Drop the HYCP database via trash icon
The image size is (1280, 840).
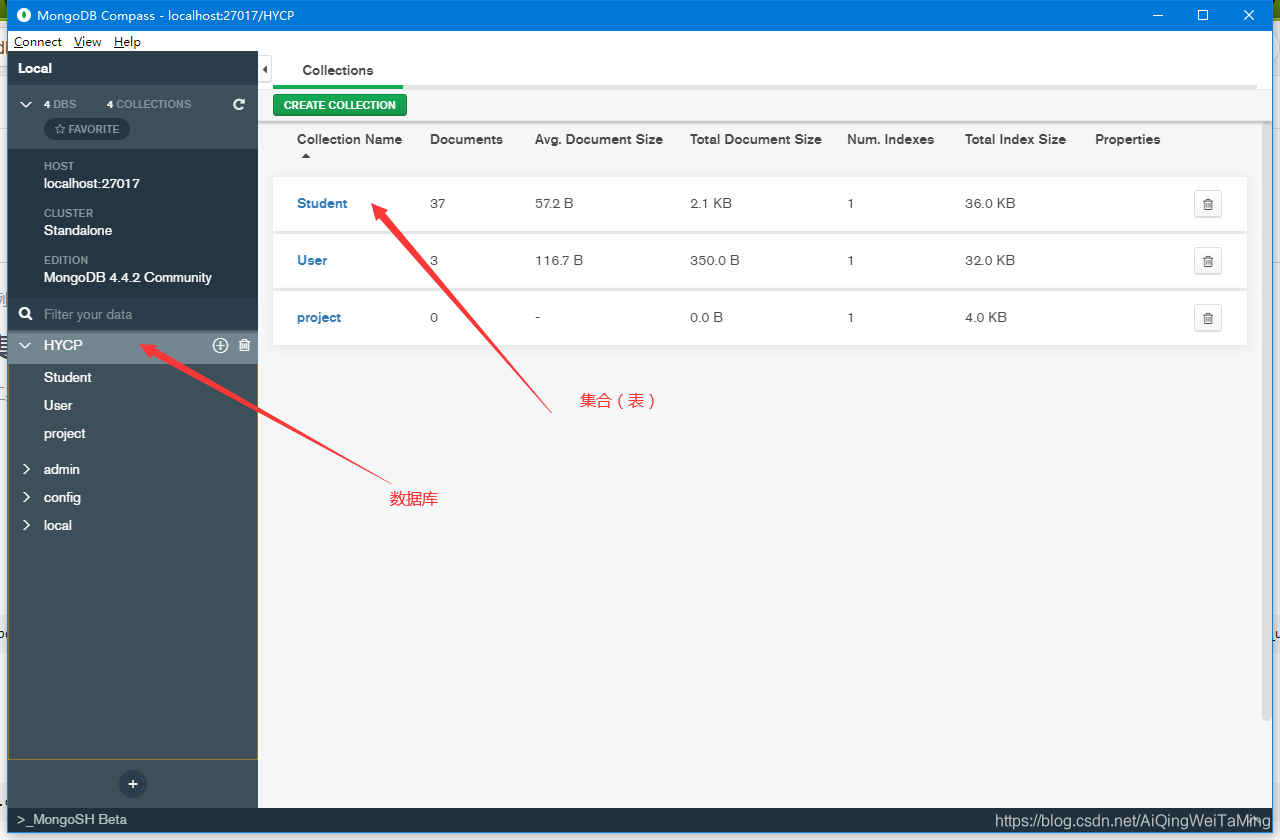coord(244,345)
